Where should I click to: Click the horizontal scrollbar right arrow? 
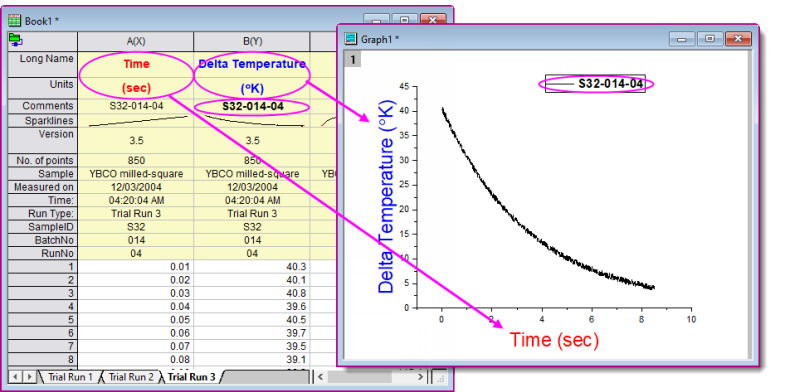[x=420, y=377]
